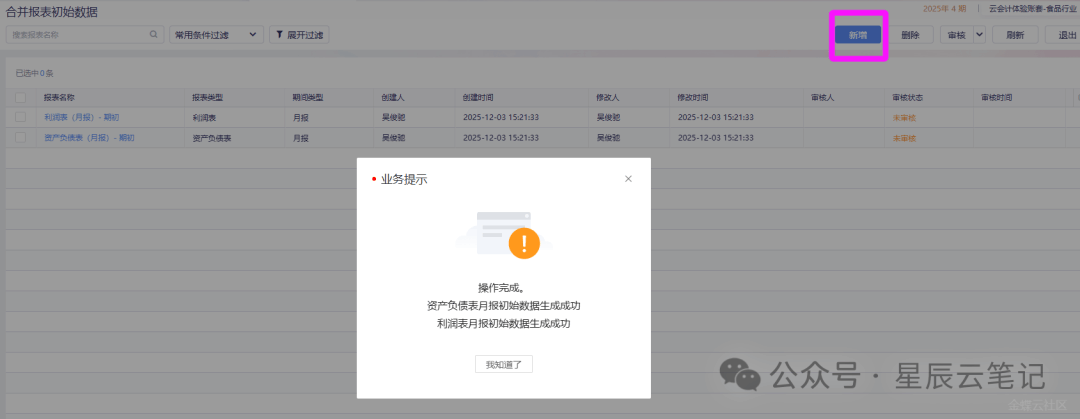
Task: Check the 资产负债表（月报）row checkbox
Action: [x=20, y=138]
